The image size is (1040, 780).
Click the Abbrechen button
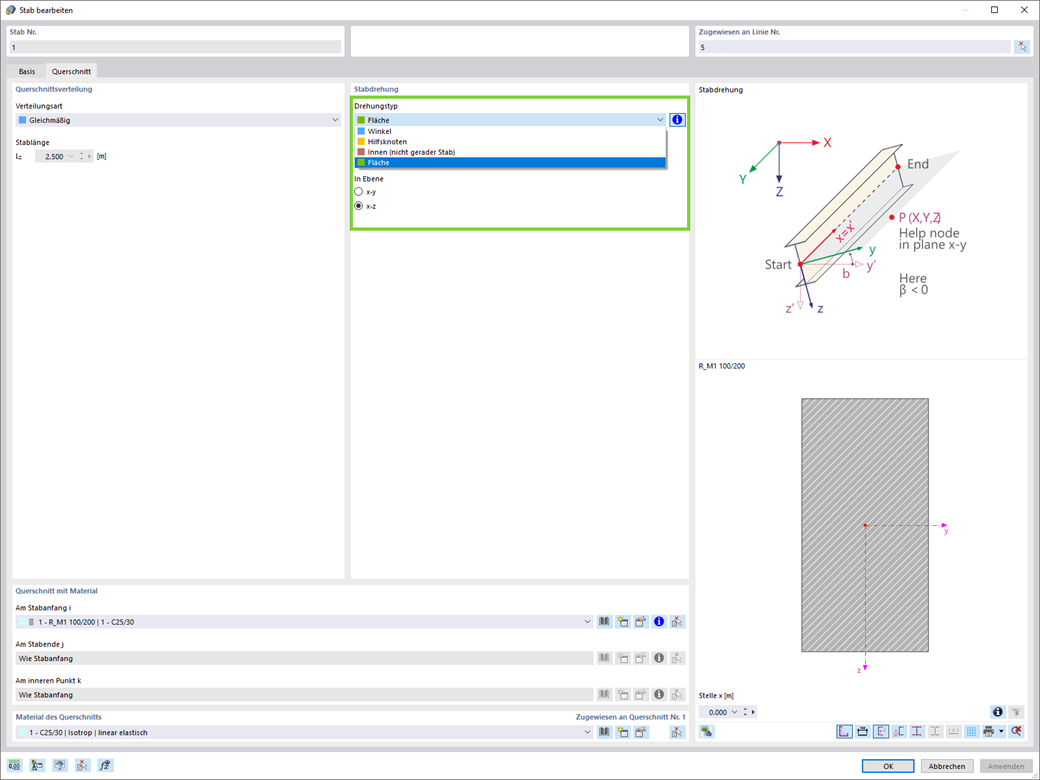click(x=946, y=766)
